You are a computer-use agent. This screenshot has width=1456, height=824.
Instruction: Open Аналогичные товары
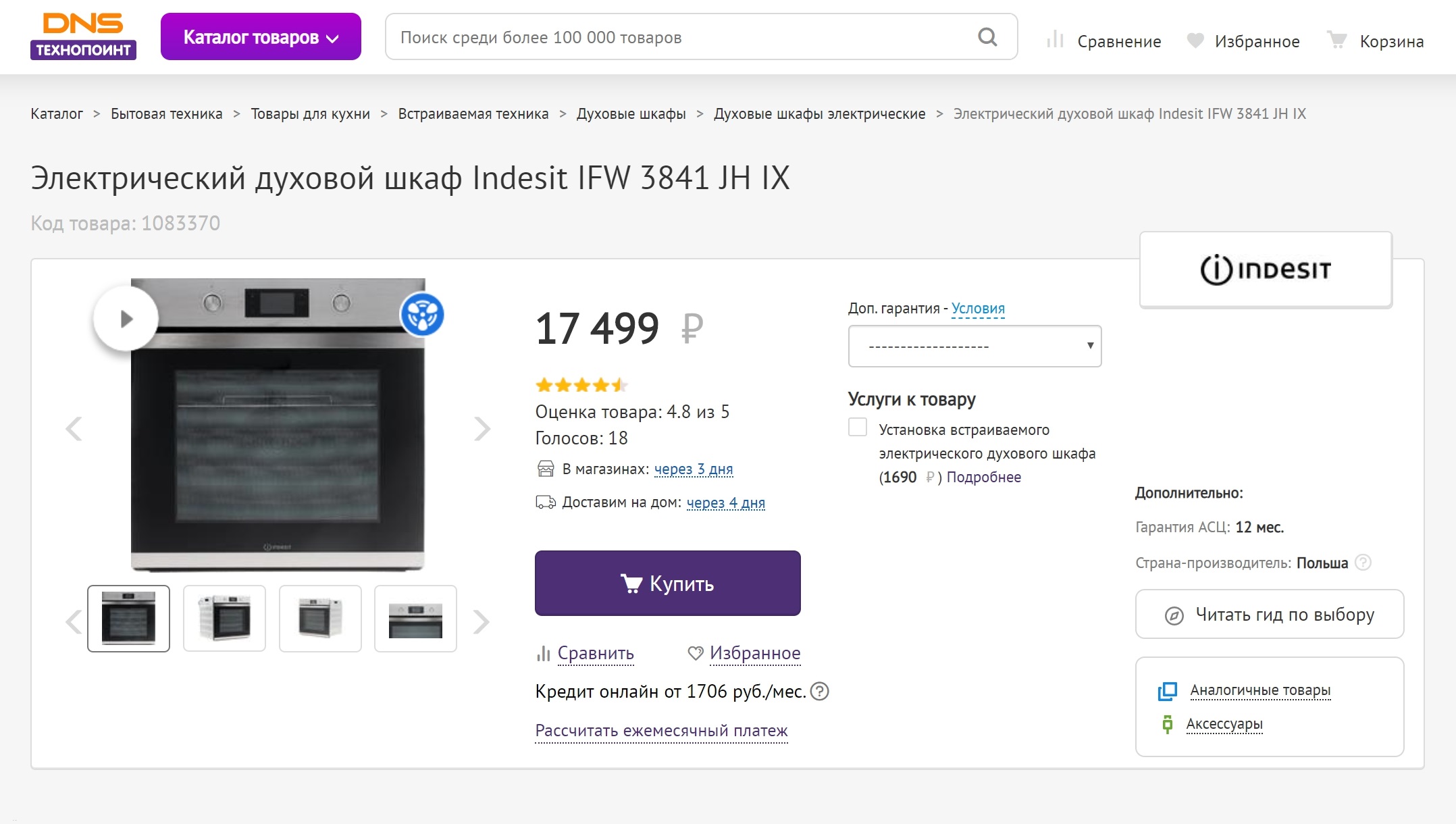[1260, 690]
